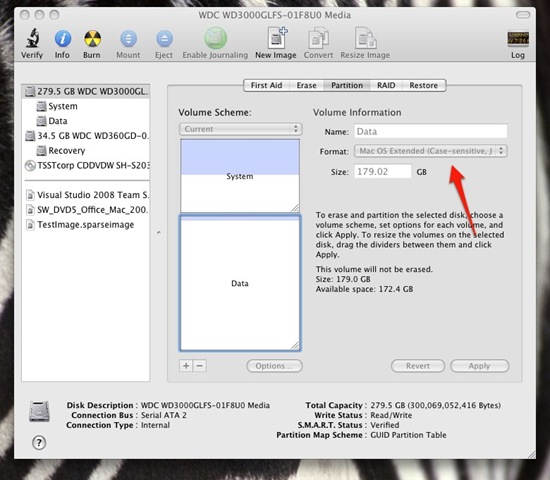Click the 'Available space: 172.4 GB' text
Image resolution: width=550 pixels, height=480 pixels.
click(364, 289)
